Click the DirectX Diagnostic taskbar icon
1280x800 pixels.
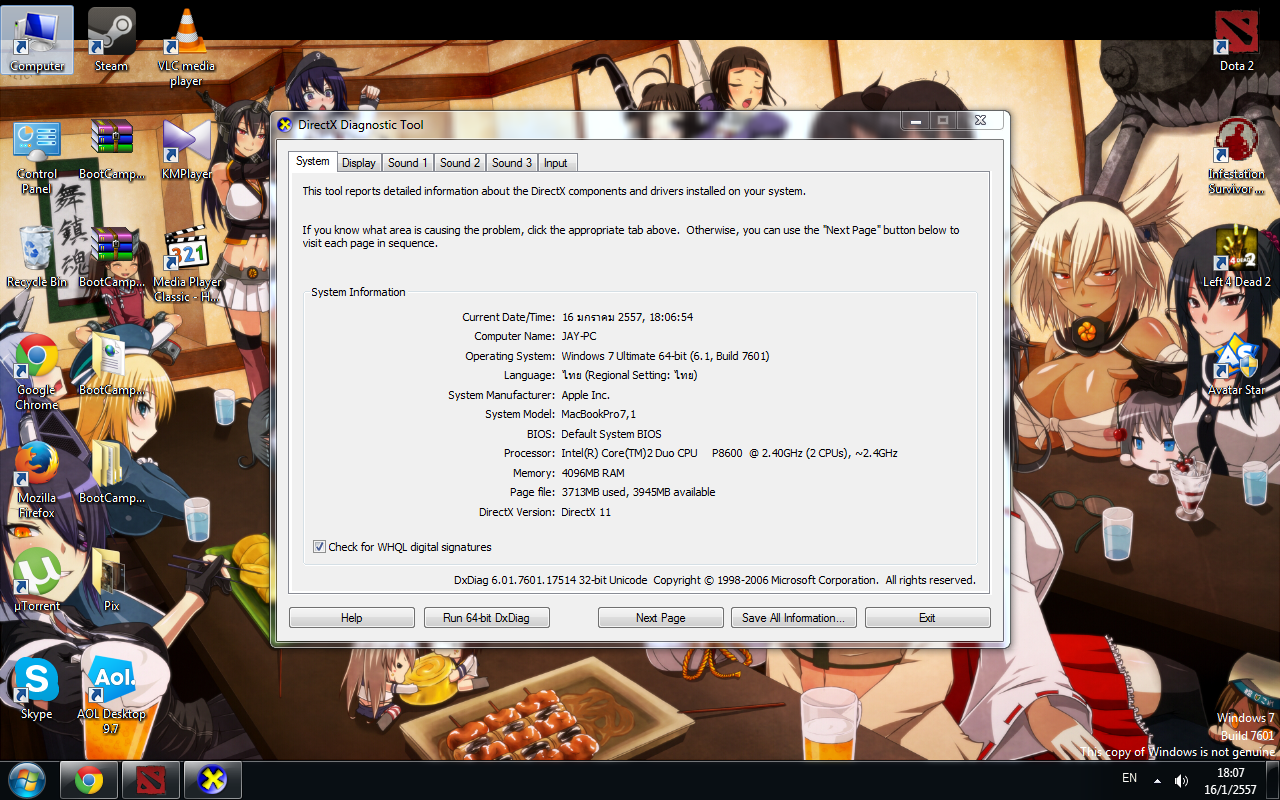(x=213, y=780)
